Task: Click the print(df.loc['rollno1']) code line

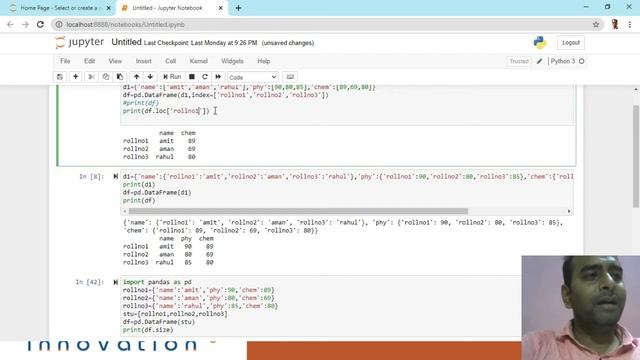Action: (166, 111)
